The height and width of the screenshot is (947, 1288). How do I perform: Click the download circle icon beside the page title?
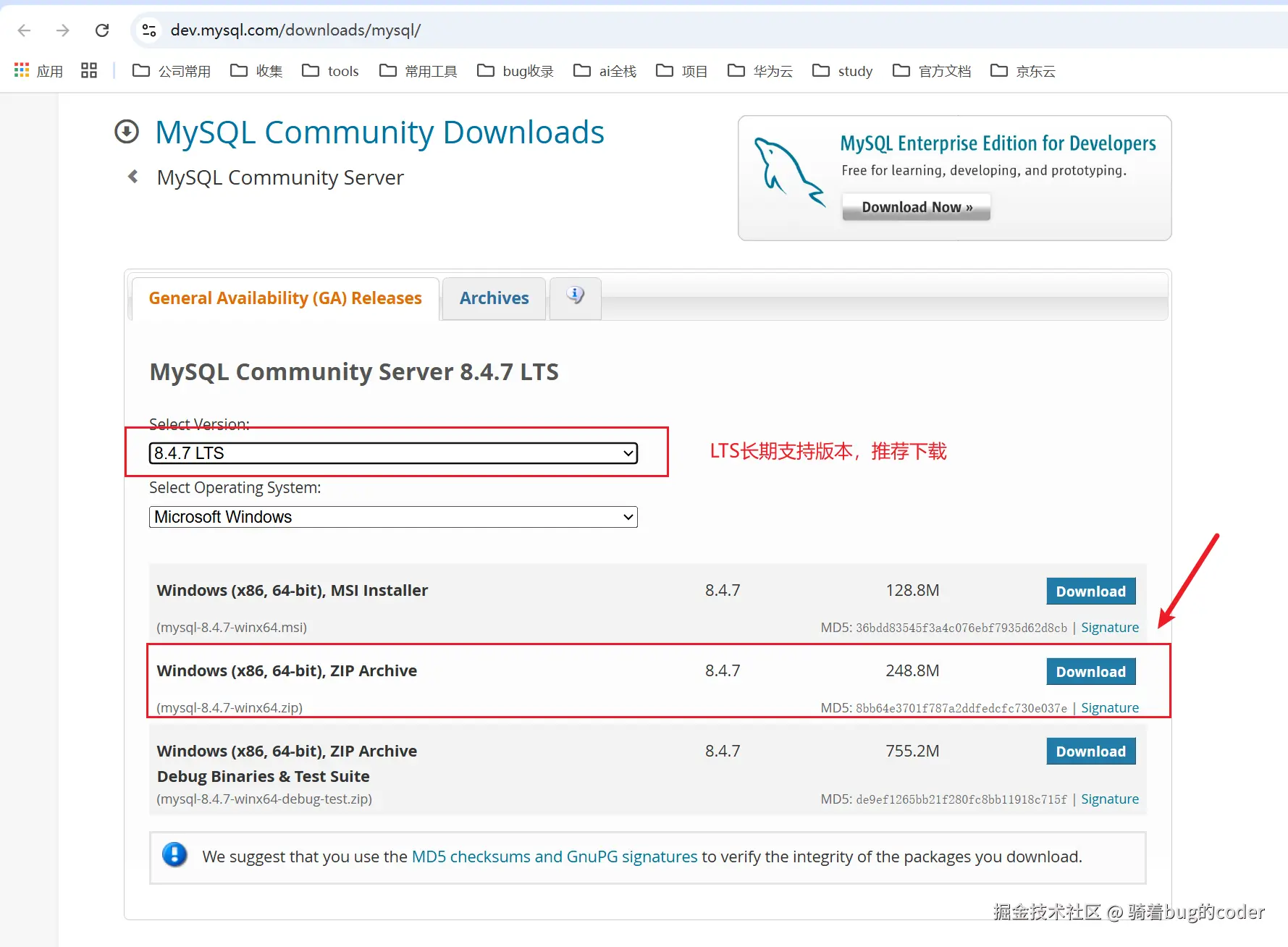tap(127, 132)
